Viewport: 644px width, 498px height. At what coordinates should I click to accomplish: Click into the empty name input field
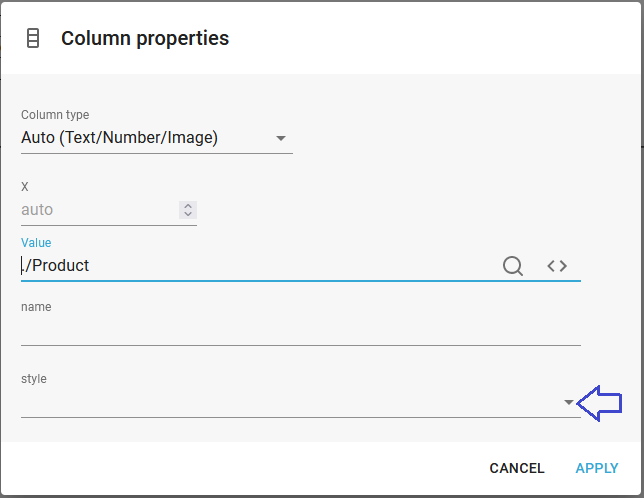[300, 332]
